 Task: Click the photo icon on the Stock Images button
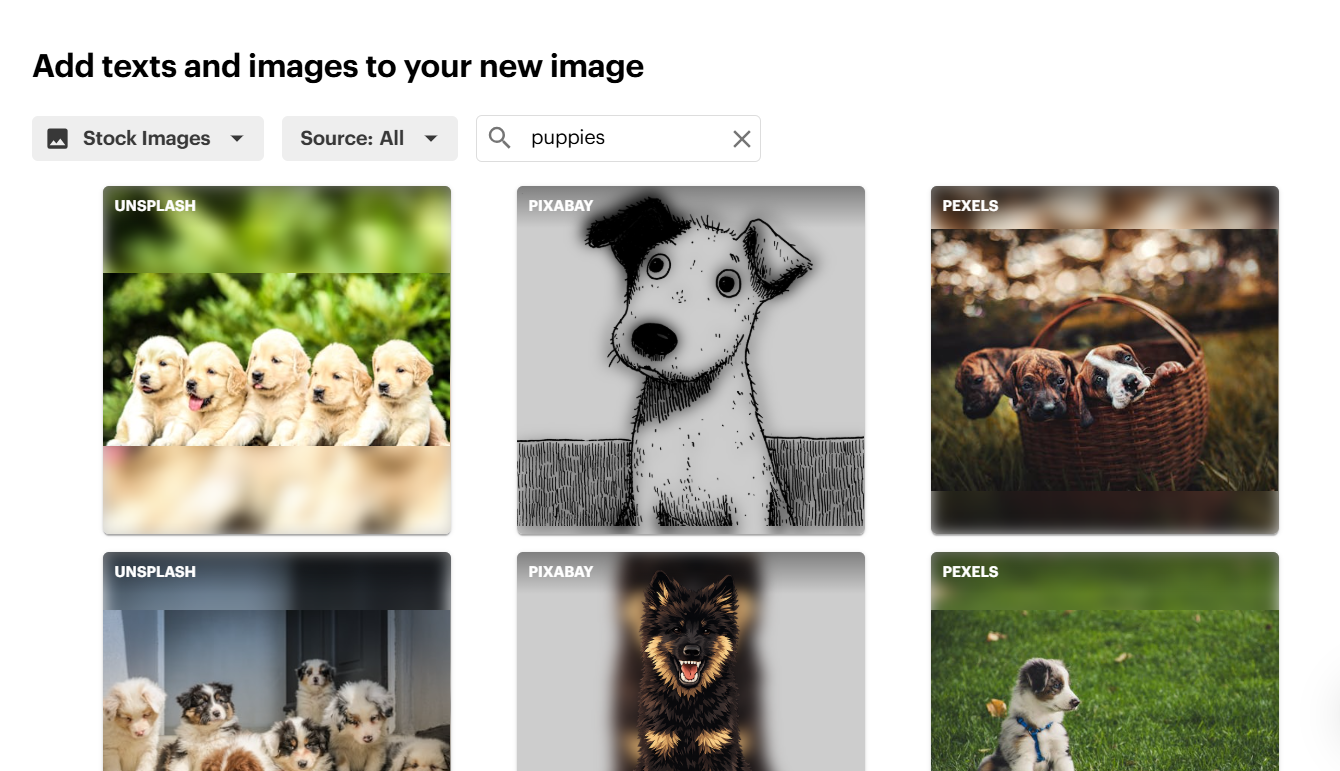click(x=58, y=138)
